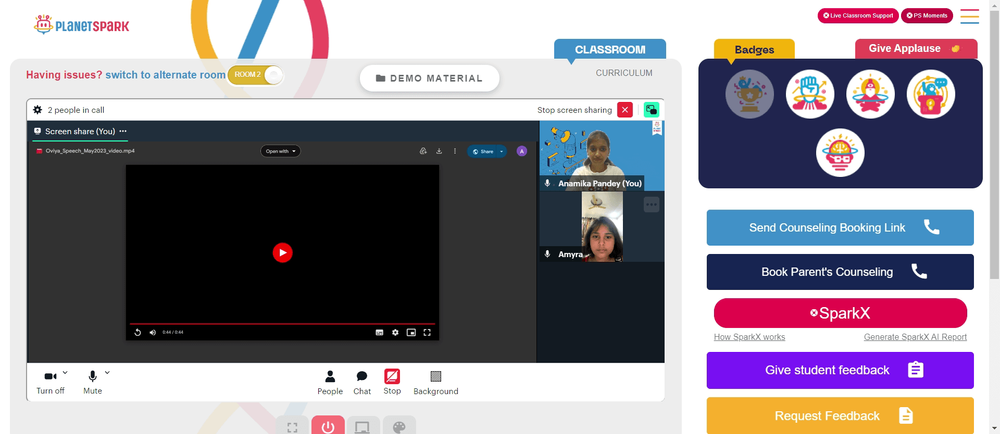
Task: Toggle the ROOM 2 alternate room switch
Action: [x=255, y=75]
